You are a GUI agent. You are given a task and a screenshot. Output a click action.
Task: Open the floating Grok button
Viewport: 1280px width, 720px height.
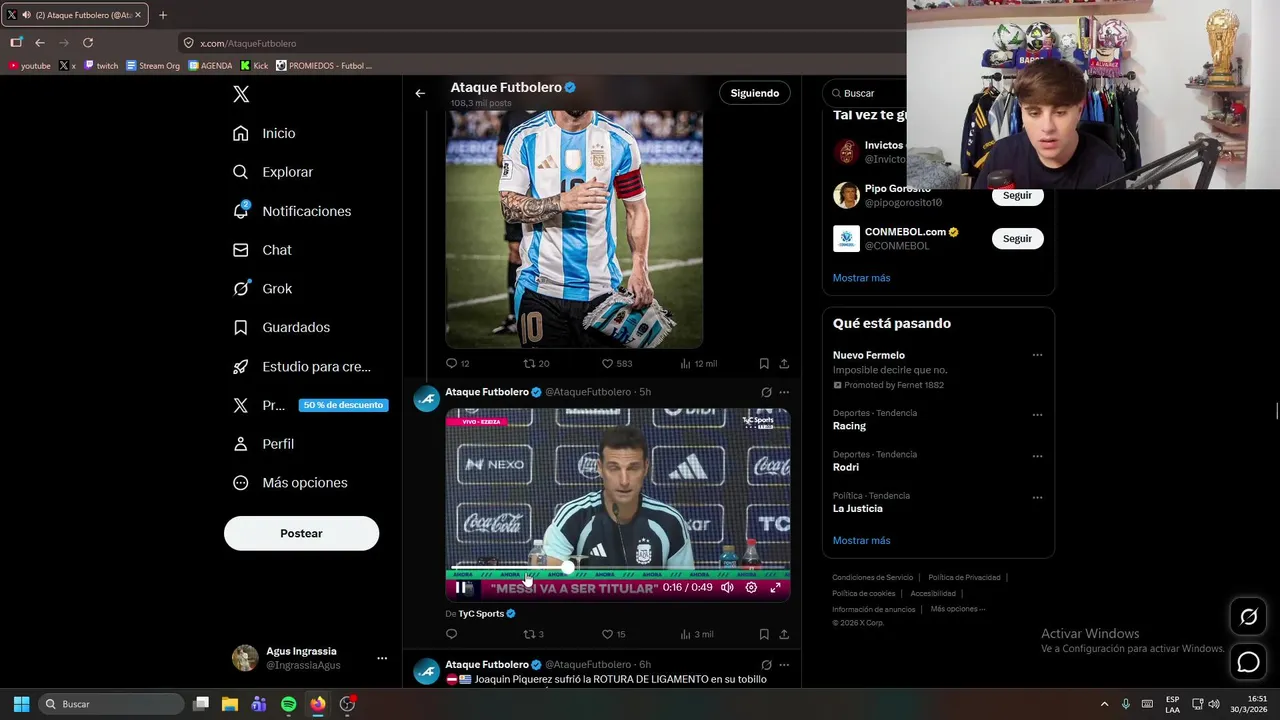tap(1248, 617)
